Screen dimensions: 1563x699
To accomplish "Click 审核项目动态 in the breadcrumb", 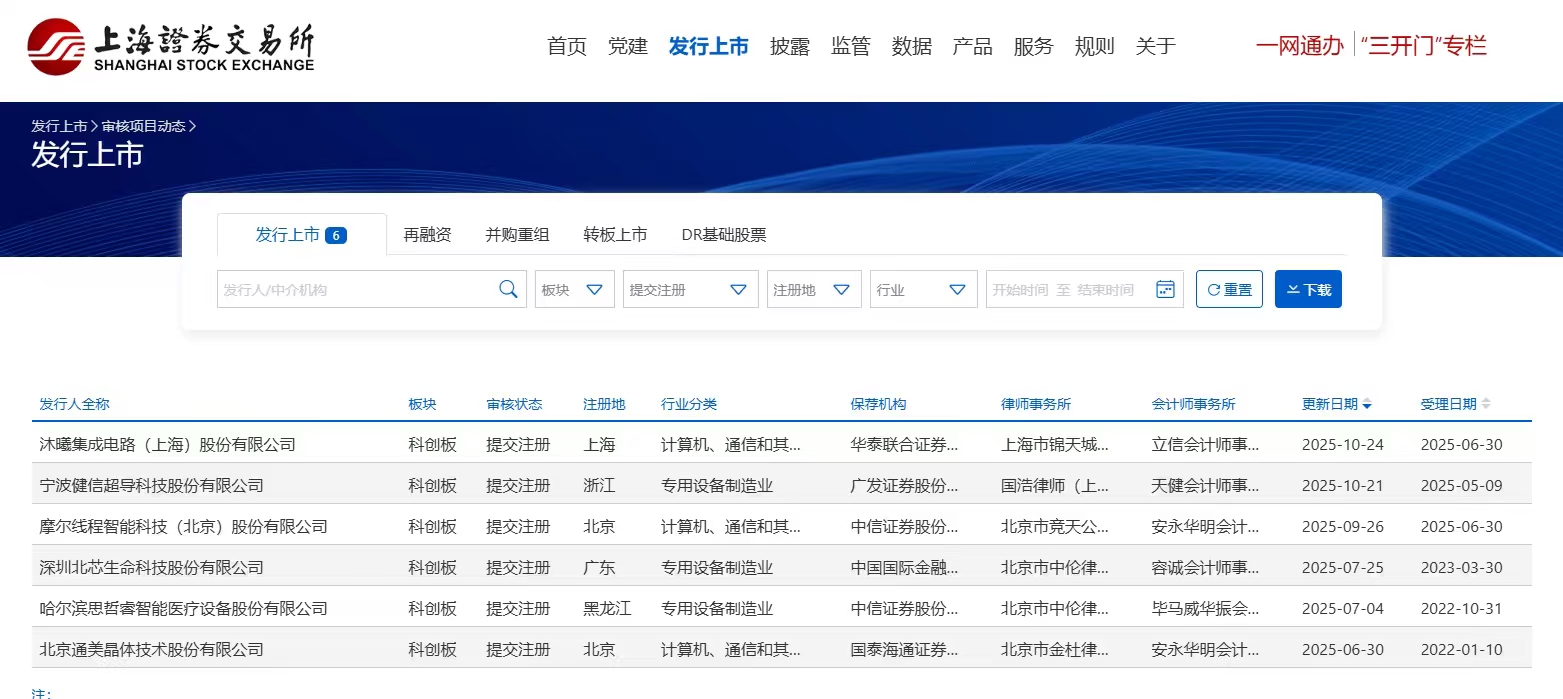I will [144, 126].
